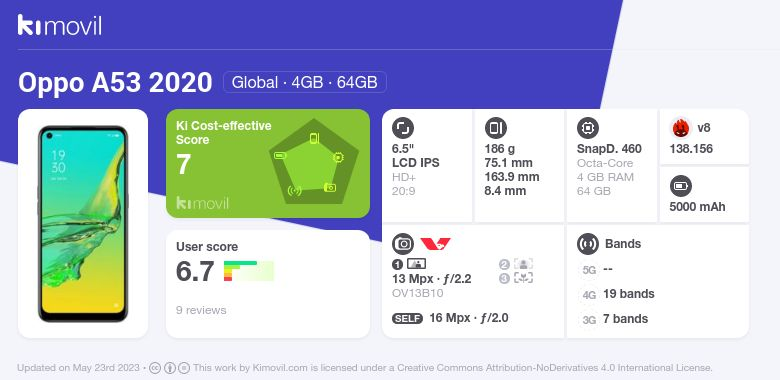Click the battery capacity icon
This screenshot has width=780, height=380.
pyautogui.click(x=681, y=187)
